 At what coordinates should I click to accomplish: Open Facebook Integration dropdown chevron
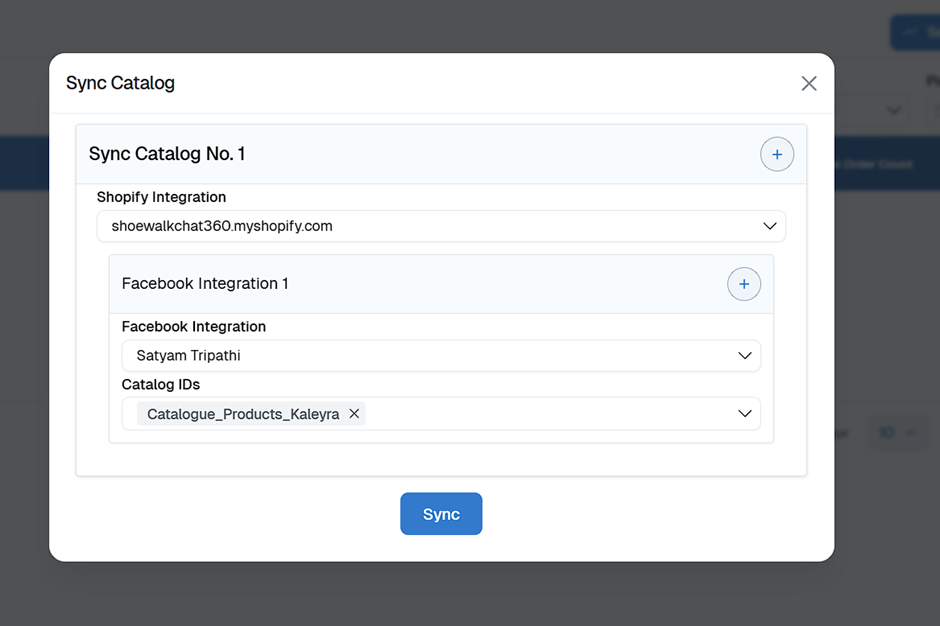pyautogui.click(x=744, y=356)
